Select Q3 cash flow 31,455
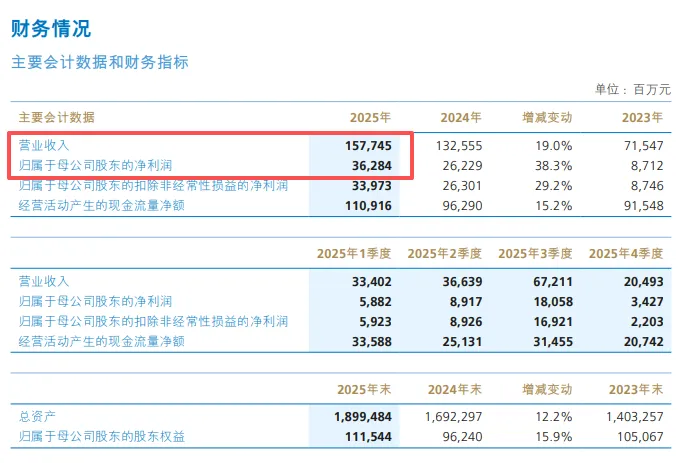Viewport: 681px width, 463px height. [553, 341]
